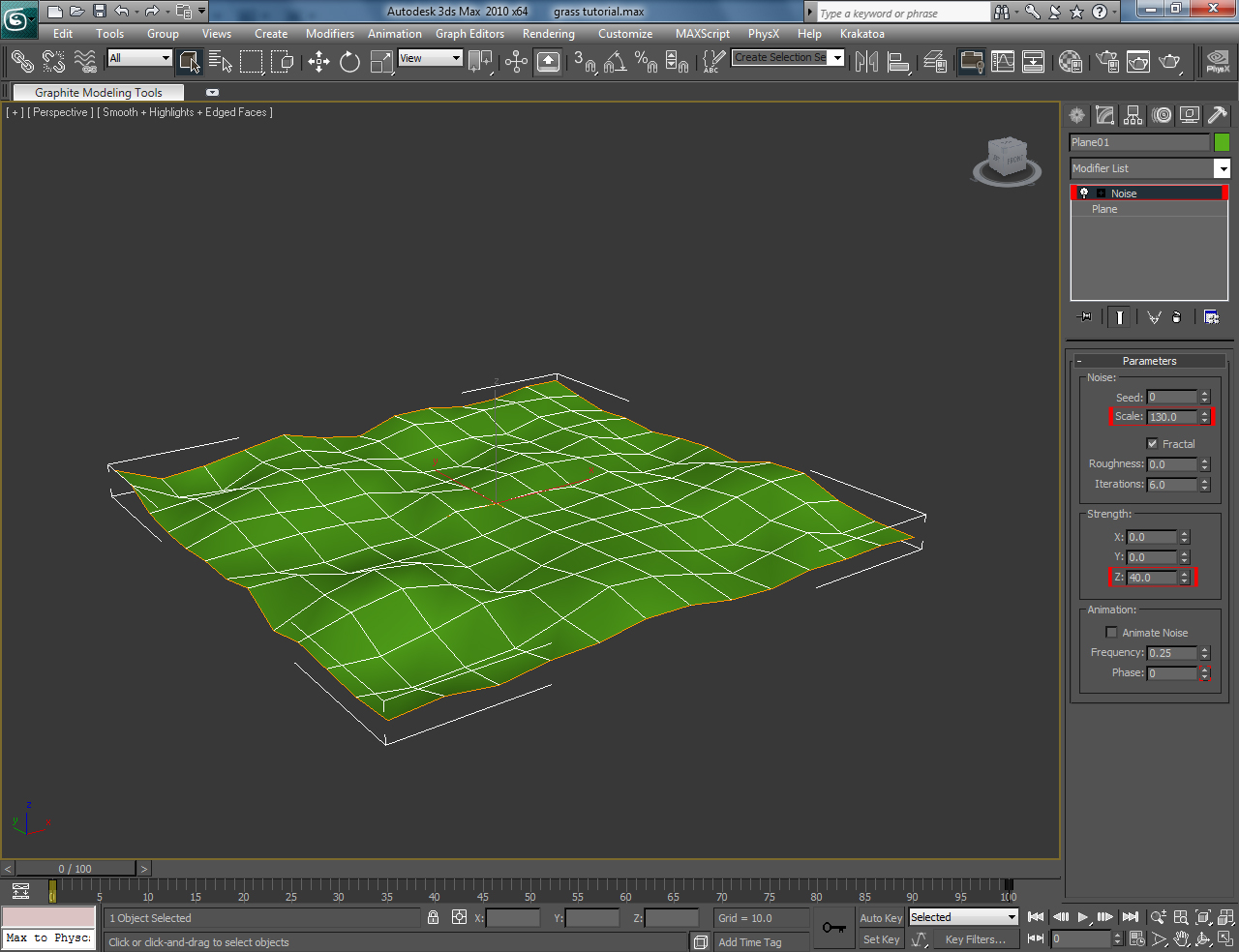
Task: Click the Mirror tool icon
Action: click(x=866, y=61)
